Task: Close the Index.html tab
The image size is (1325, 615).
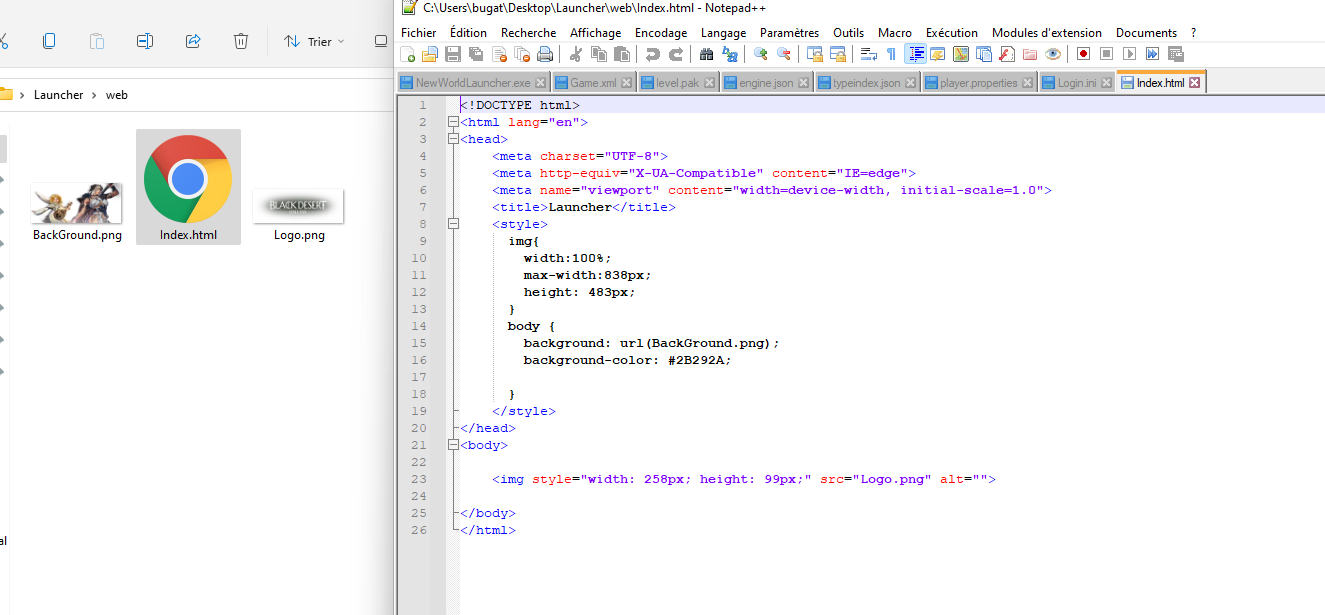Action: pos(1195,83)
